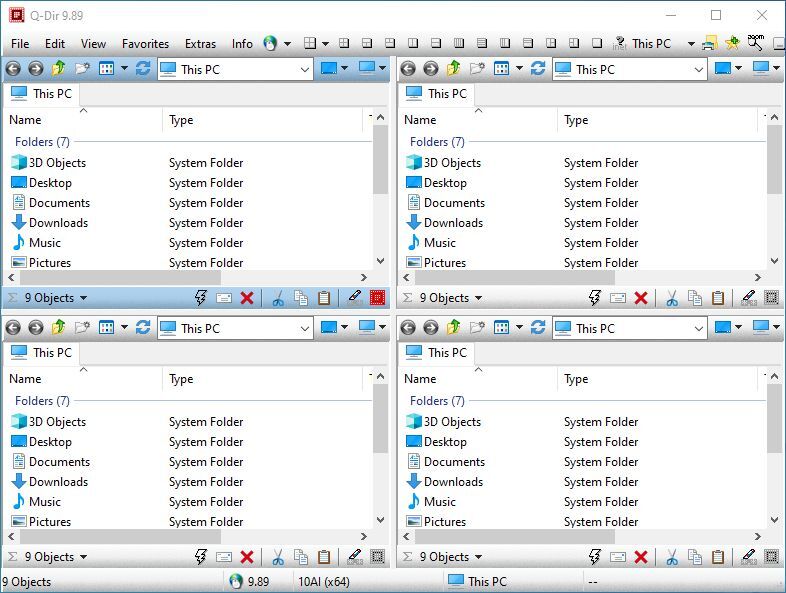This screenshot has width=786, height=593.
Task: Sort by Name column in top-left pane
Action: point(83,120)
